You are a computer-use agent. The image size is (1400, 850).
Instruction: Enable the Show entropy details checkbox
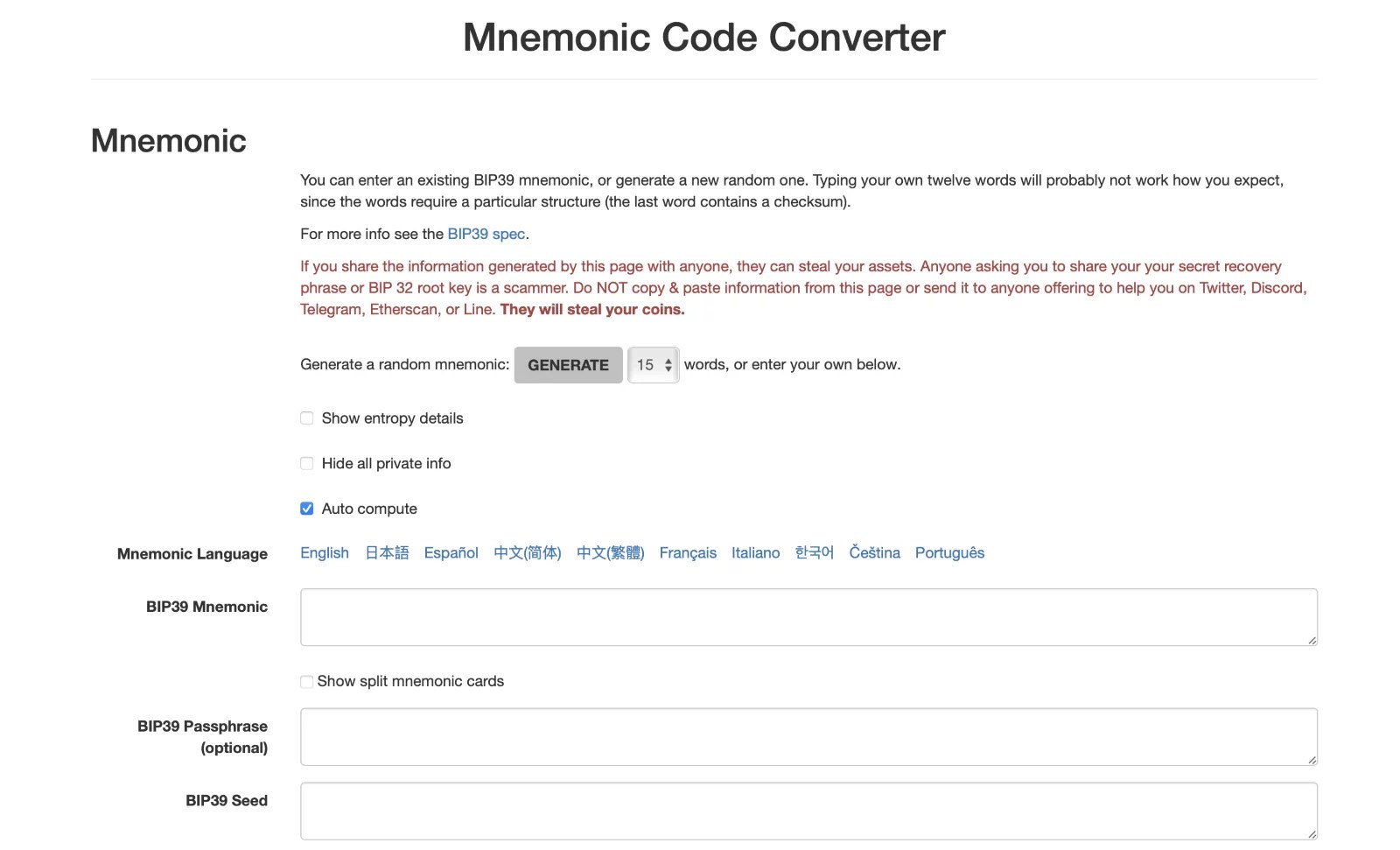[306, 418]
